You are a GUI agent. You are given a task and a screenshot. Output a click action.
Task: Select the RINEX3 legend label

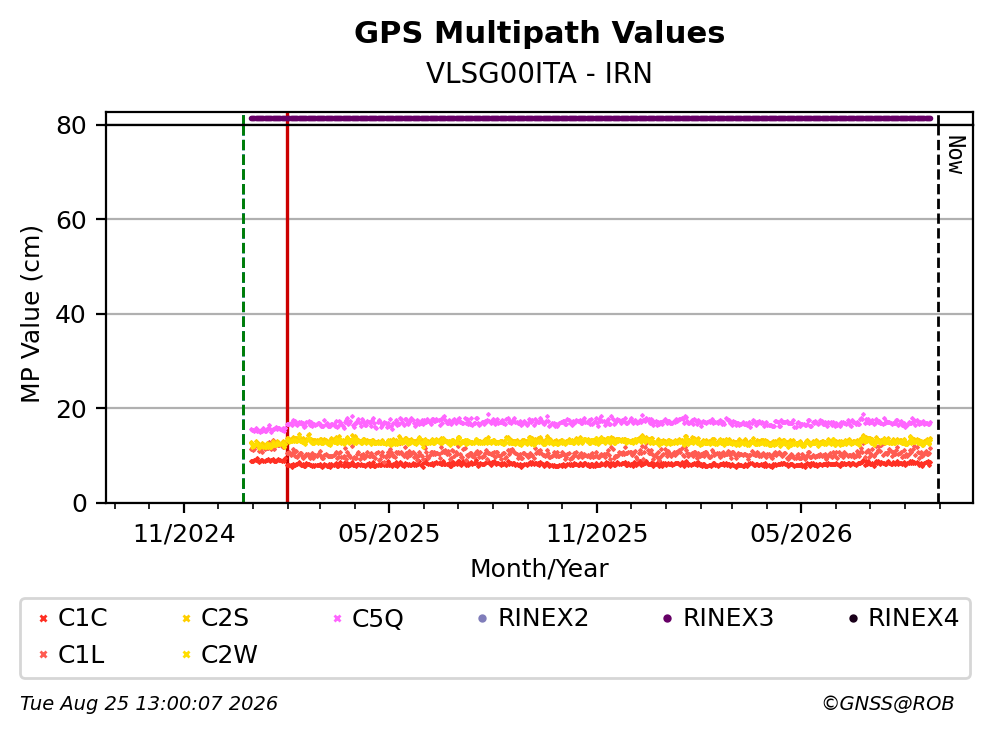point(728,617)
